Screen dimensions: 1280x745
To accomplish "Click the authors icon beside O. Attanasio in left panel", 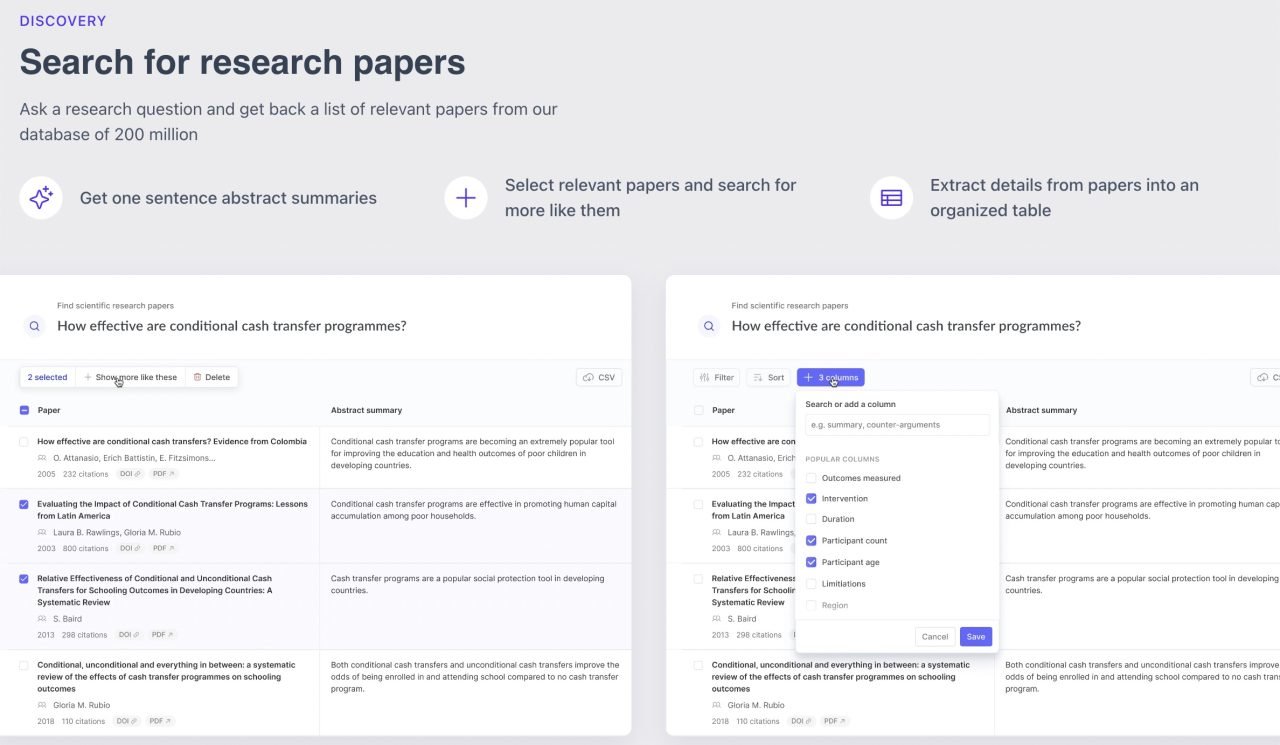I will point(42,458).
